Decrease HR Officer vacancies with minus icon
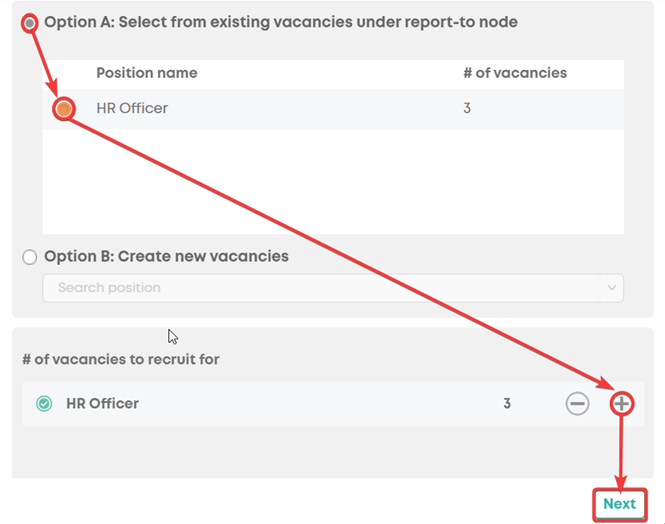 coord(577,404)
